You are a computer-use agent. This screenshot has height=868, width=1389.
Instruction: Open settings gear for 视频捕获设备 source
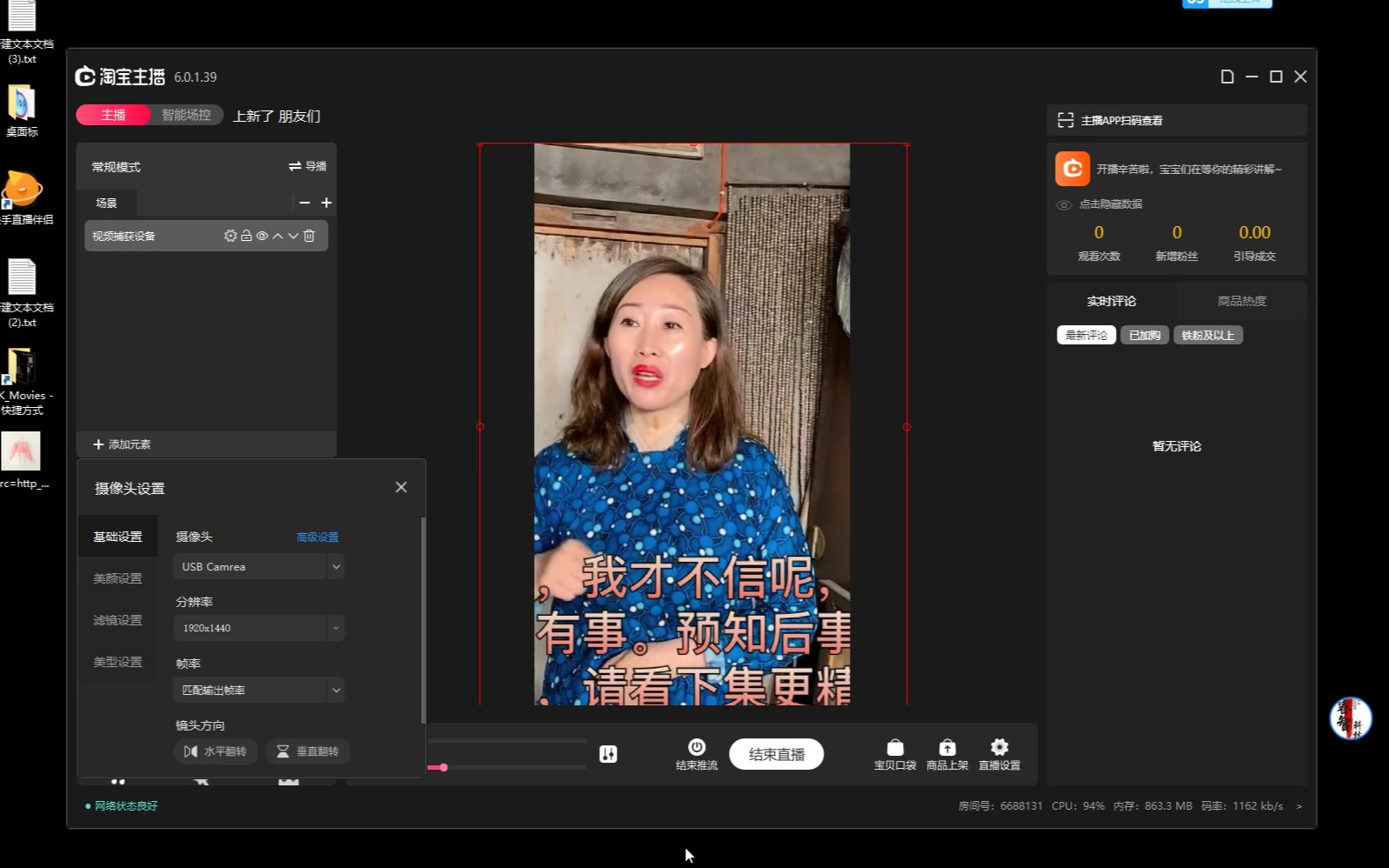click(230, 236)
